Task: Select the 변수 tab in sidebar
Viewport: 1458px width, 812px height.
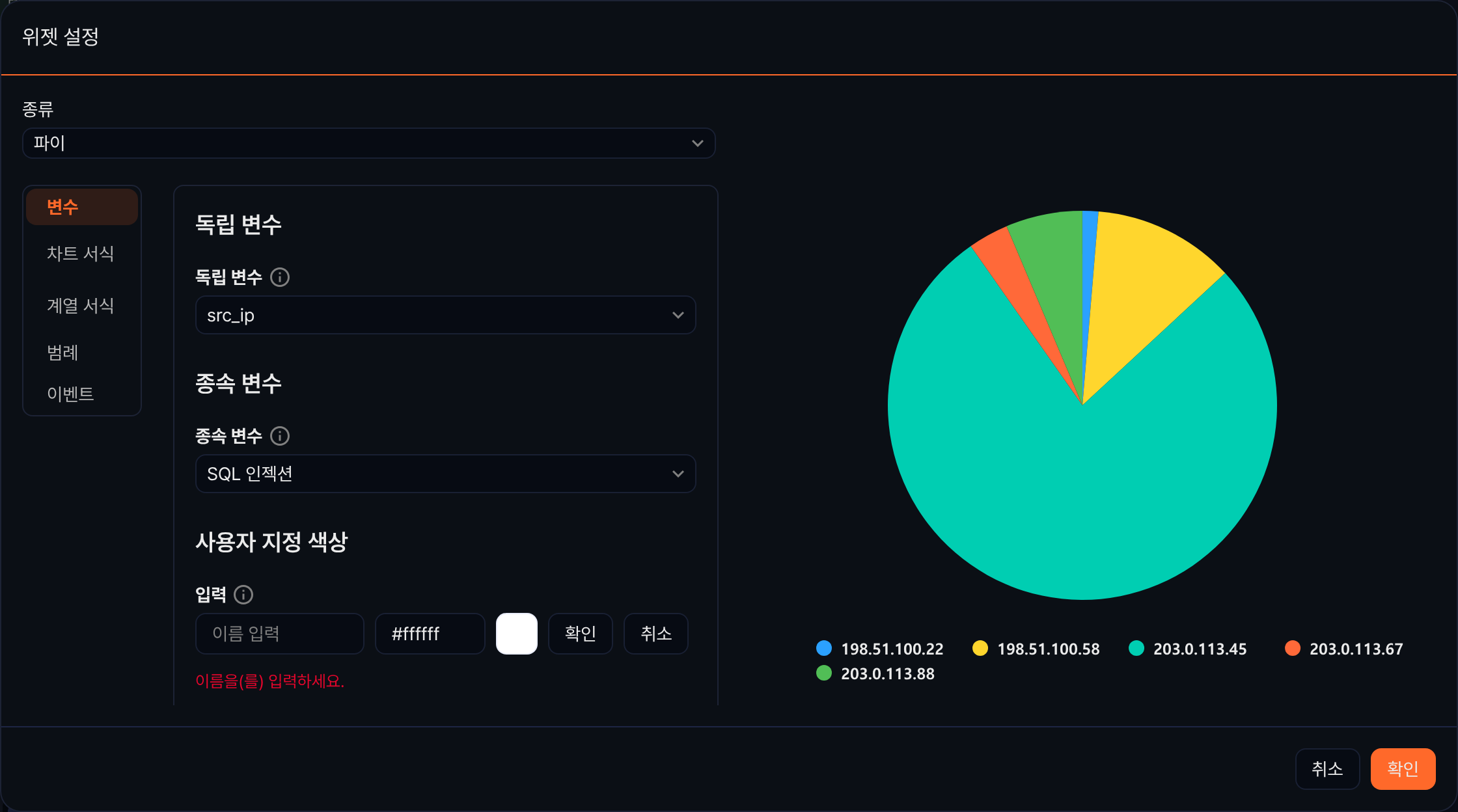Action: (x=82, y=207)
